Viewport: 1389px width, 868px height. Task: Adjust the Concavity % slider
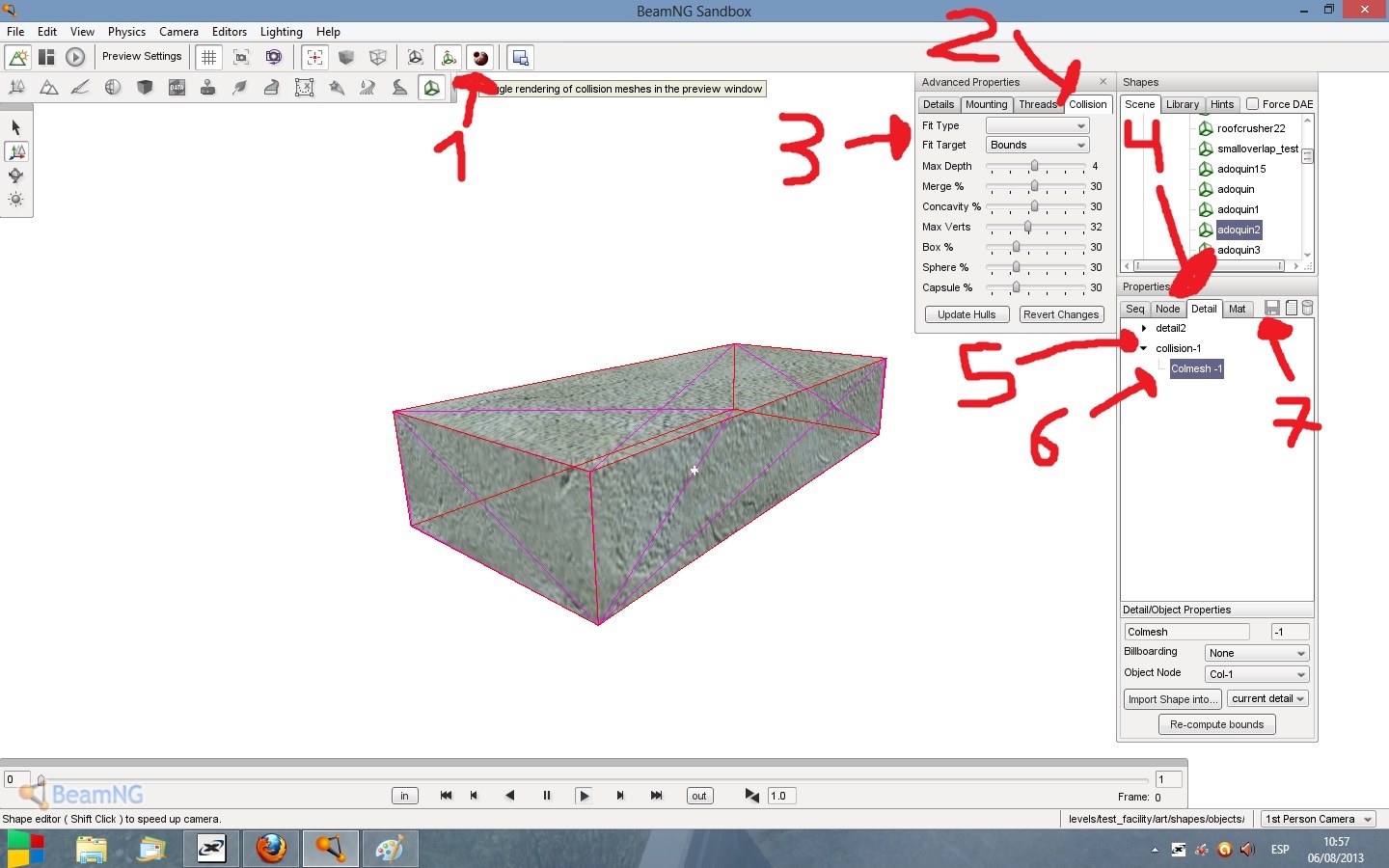[1036, 206]
